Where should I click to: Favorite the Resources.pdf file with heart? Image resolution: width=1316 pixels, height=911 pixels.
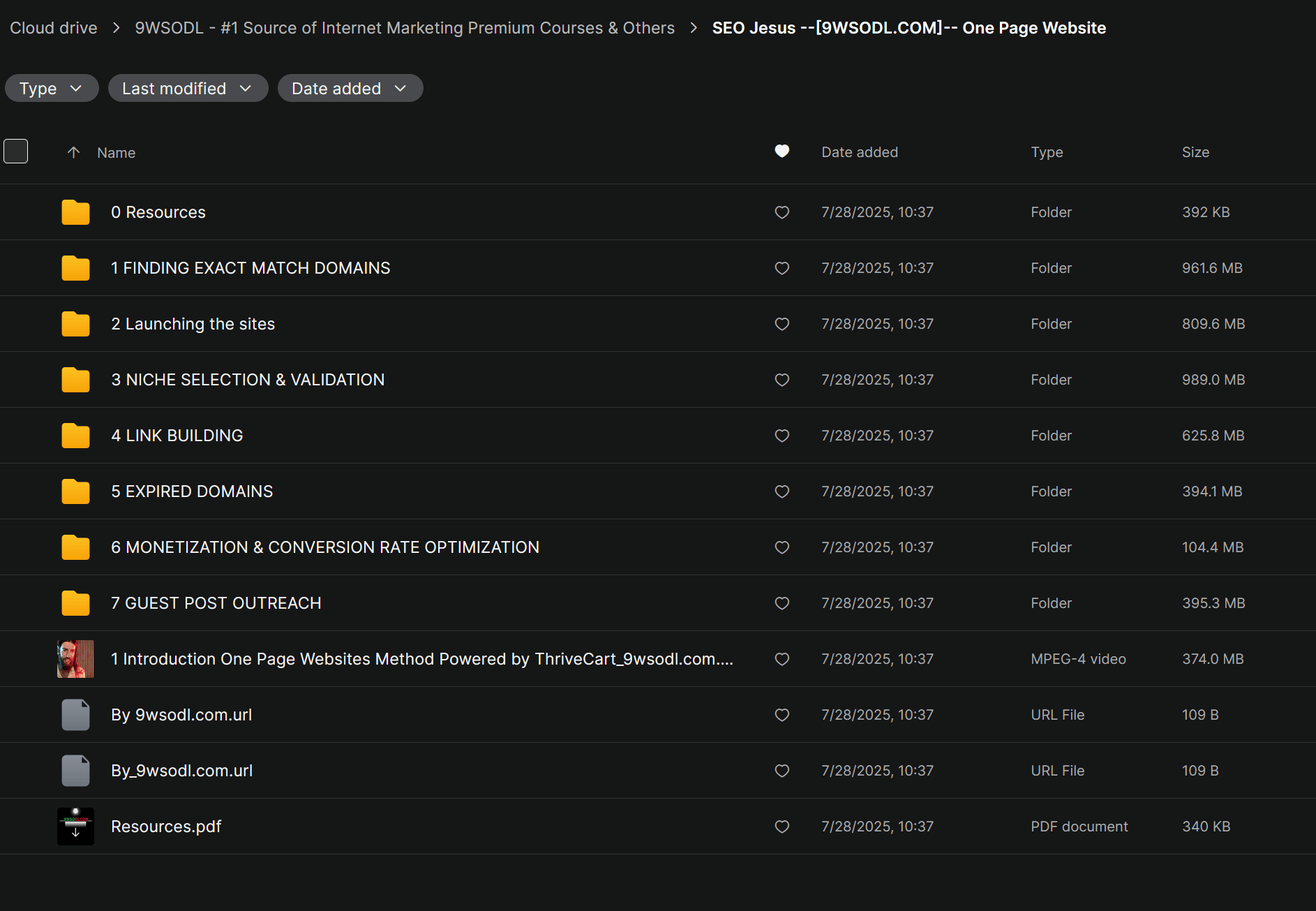[782, 827]
